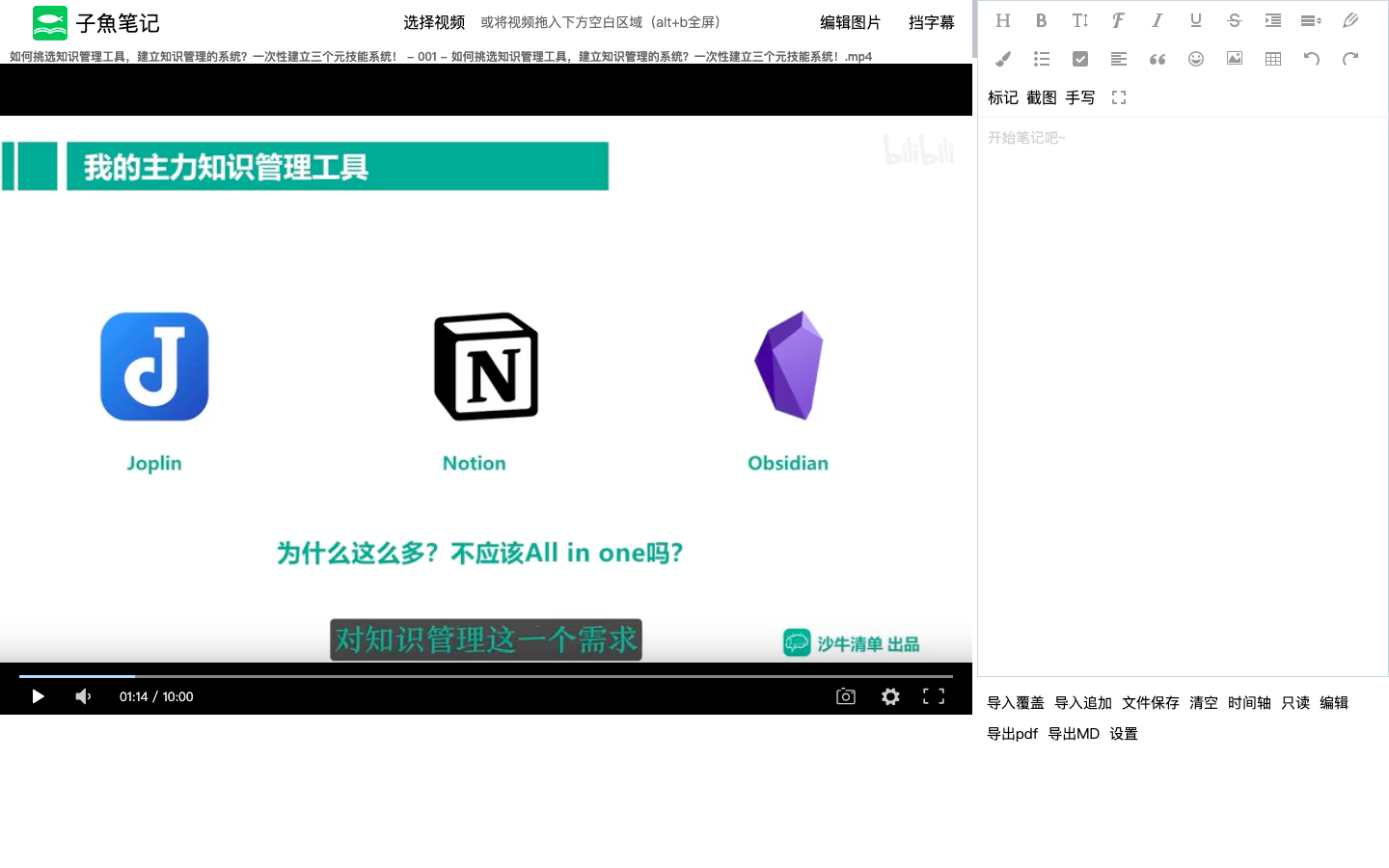Click 清空 to clear the notes
The height and width of the screenshot is (868, 1389).
(x=1203, y=703)
